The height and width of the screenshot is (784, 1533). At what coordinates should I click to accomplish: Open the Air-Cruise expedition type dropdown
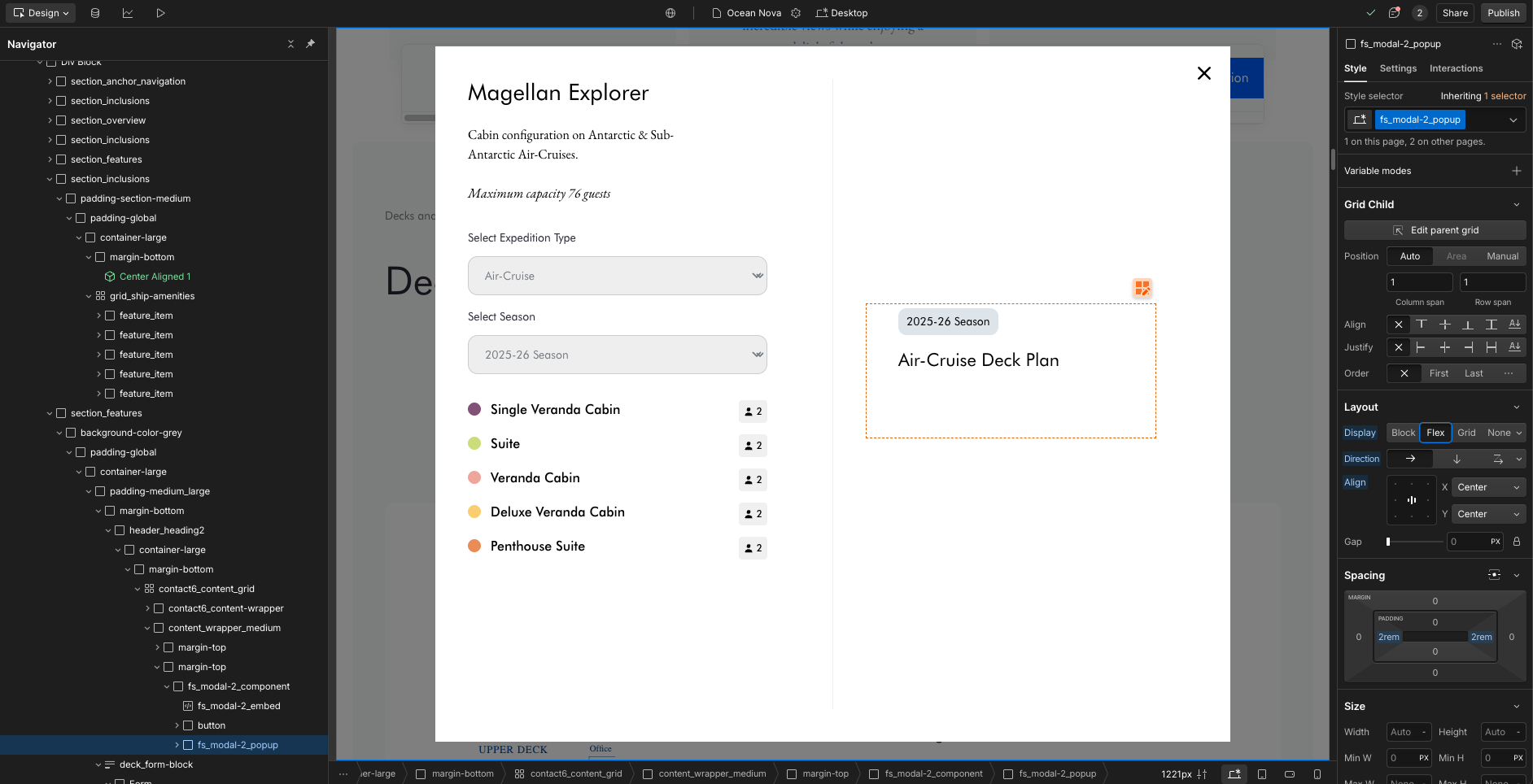point(618,276)
